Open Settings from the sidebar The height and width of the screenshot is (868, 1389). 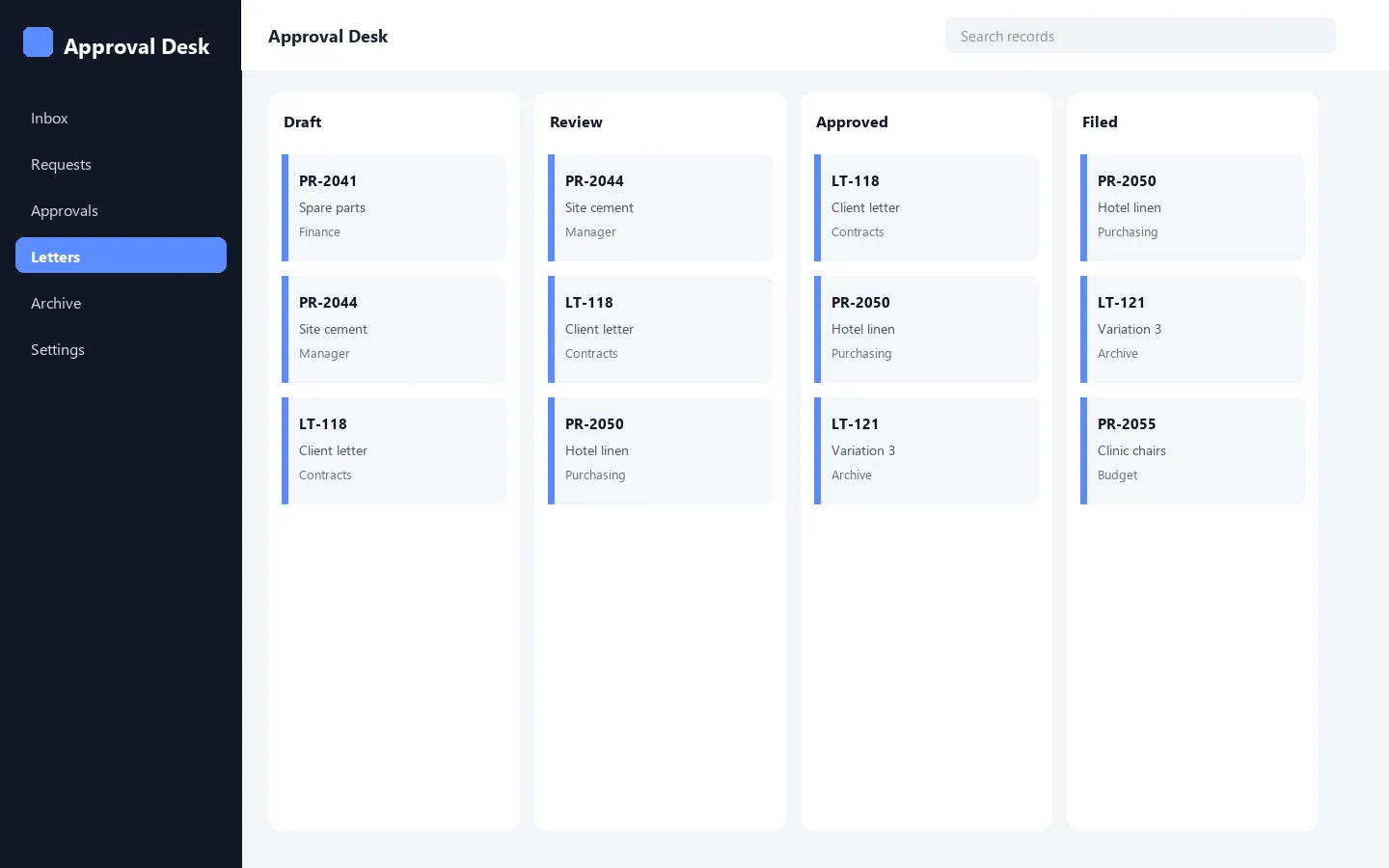coord(121,350)
